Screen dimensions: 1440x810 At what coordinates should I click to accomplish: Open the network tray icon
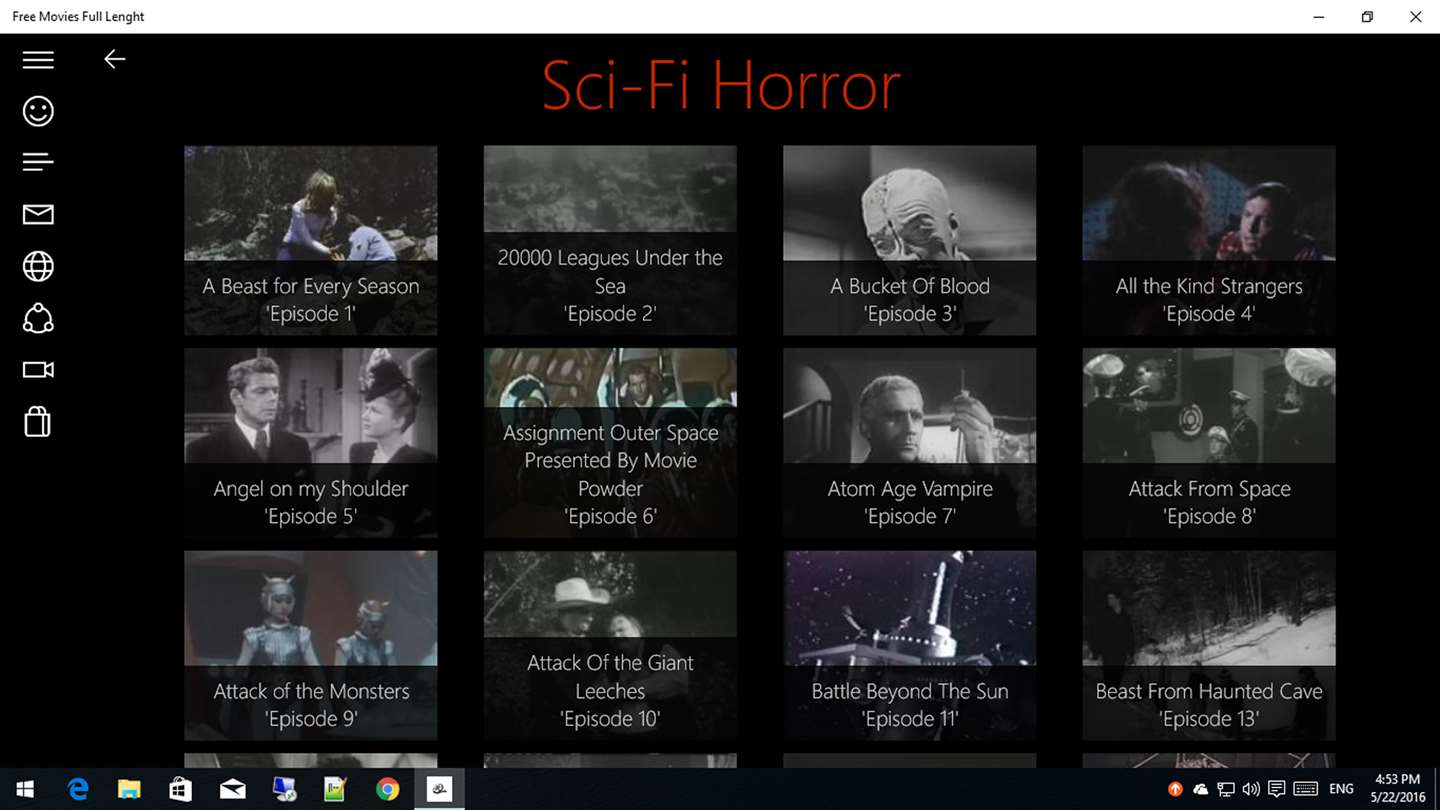pos(1226,789)
